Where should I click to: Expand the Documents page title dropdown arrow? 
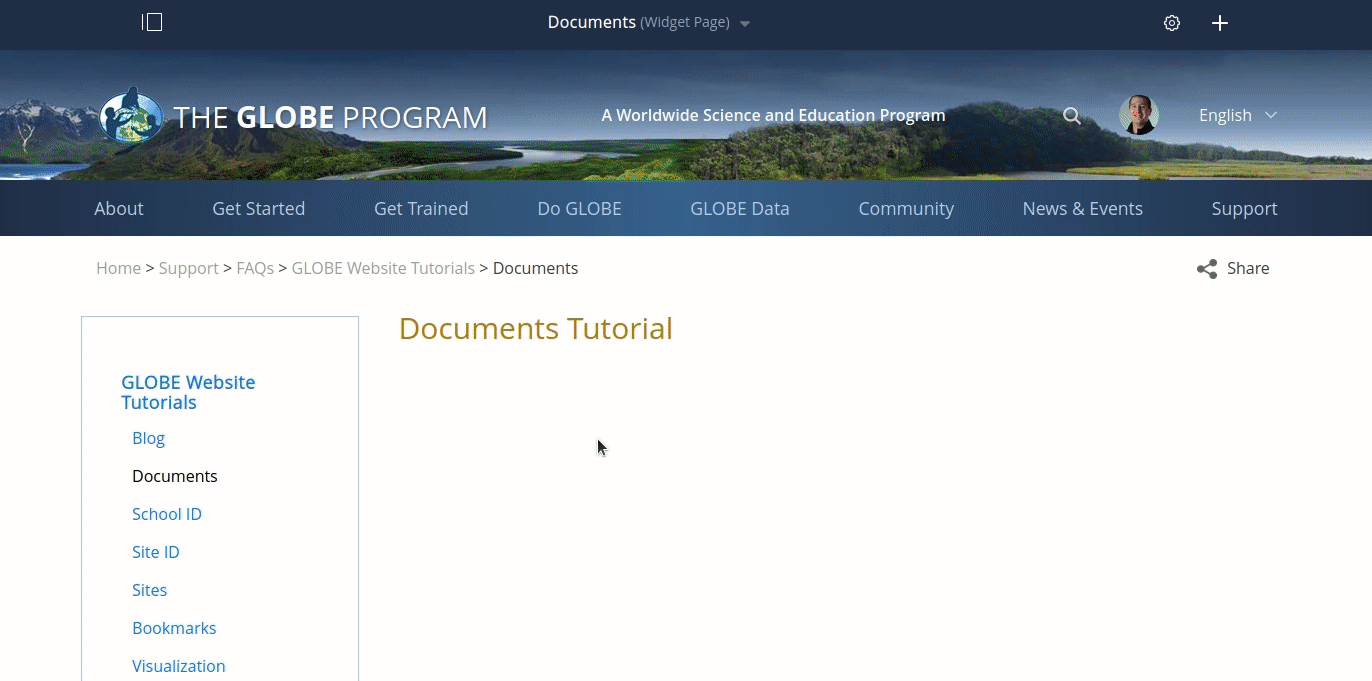pos(745,24)
